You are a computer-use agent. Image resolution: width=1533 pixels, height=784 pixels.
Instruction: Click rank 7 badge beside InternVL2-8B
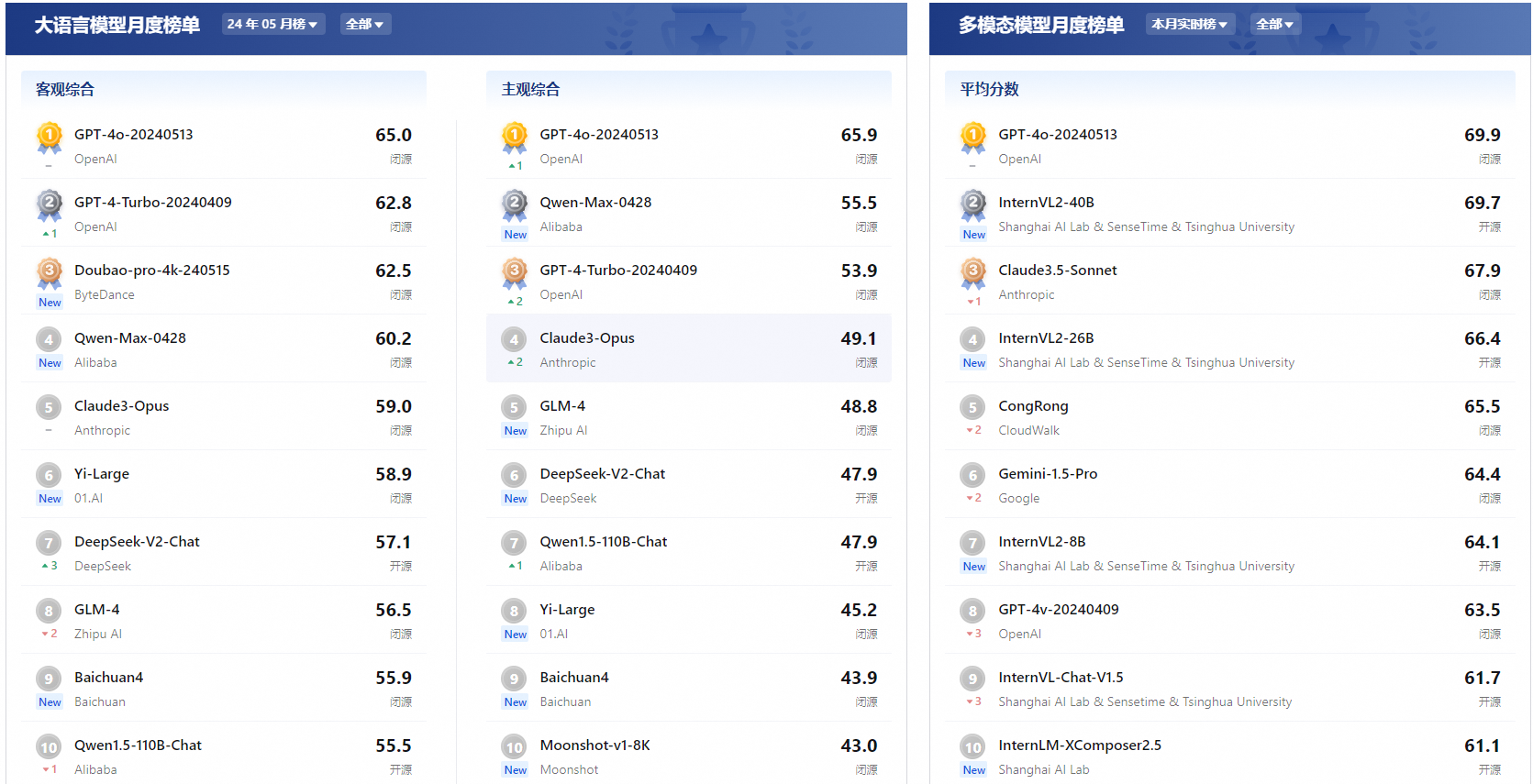[972, 543]
